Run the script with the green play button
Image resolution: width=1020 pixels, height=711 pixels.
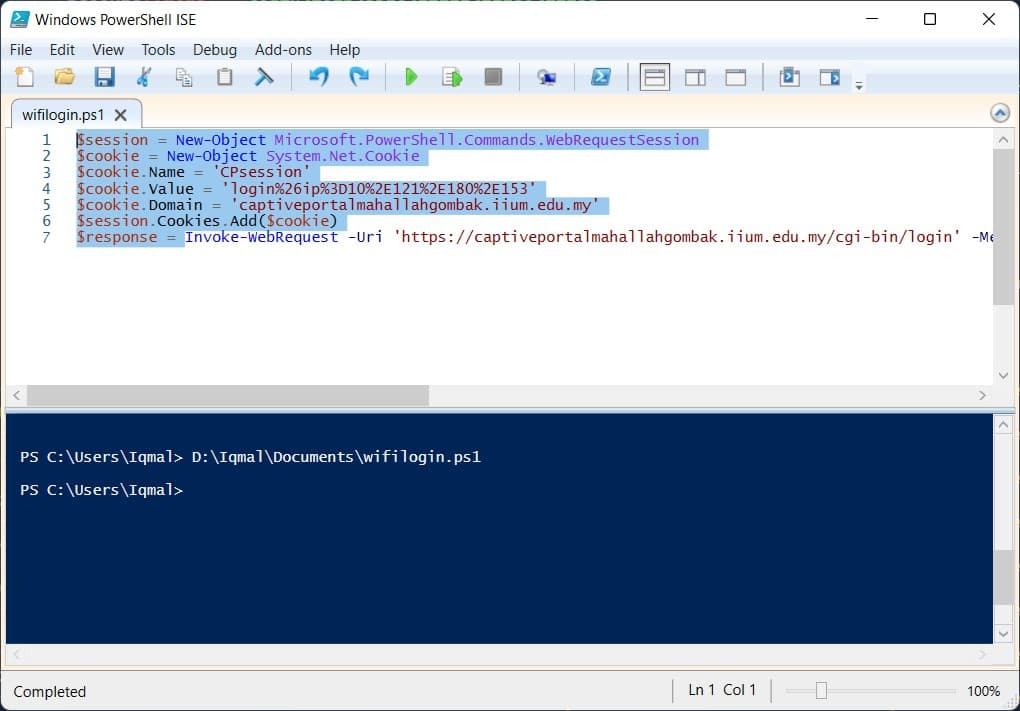pyautogui.click(x=411, y=77)
